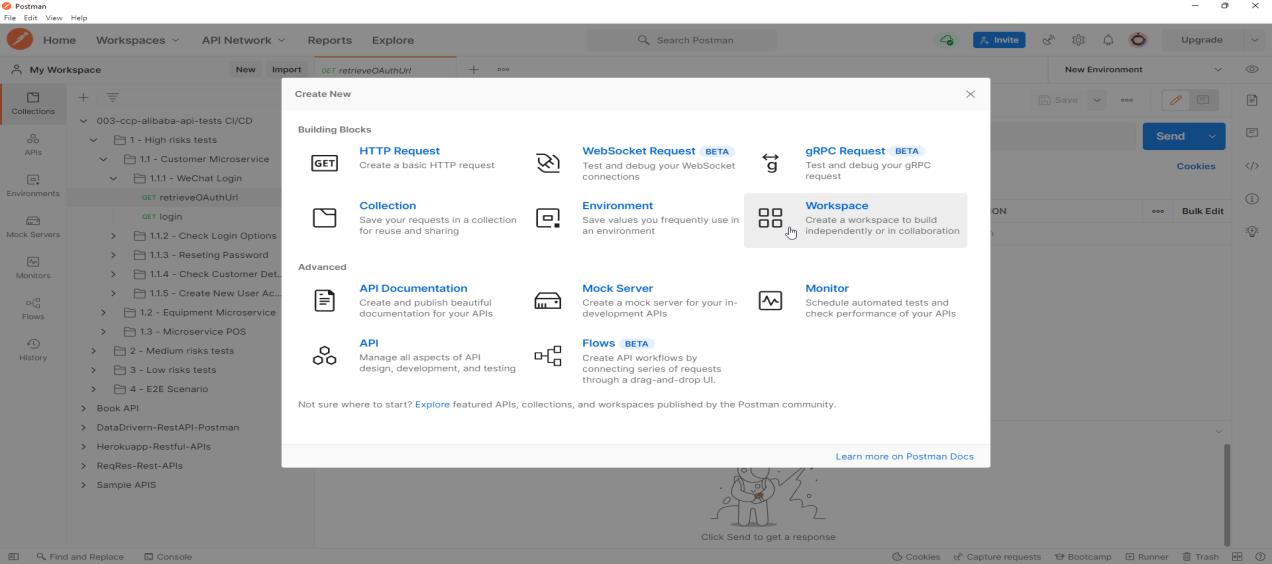Click the Postman logo icon

point(19,40)
